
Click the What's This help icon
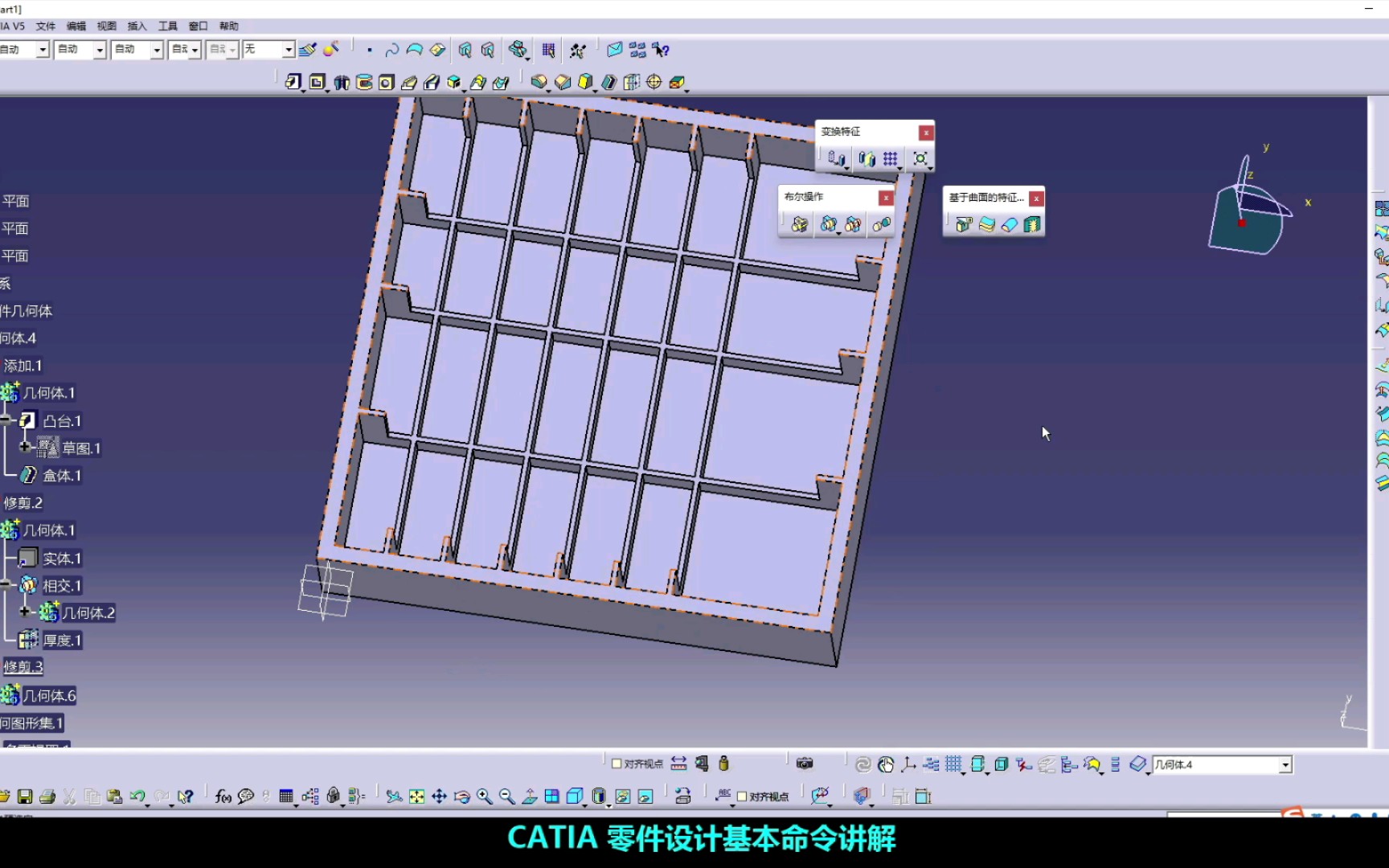click(x=186, y=796)
